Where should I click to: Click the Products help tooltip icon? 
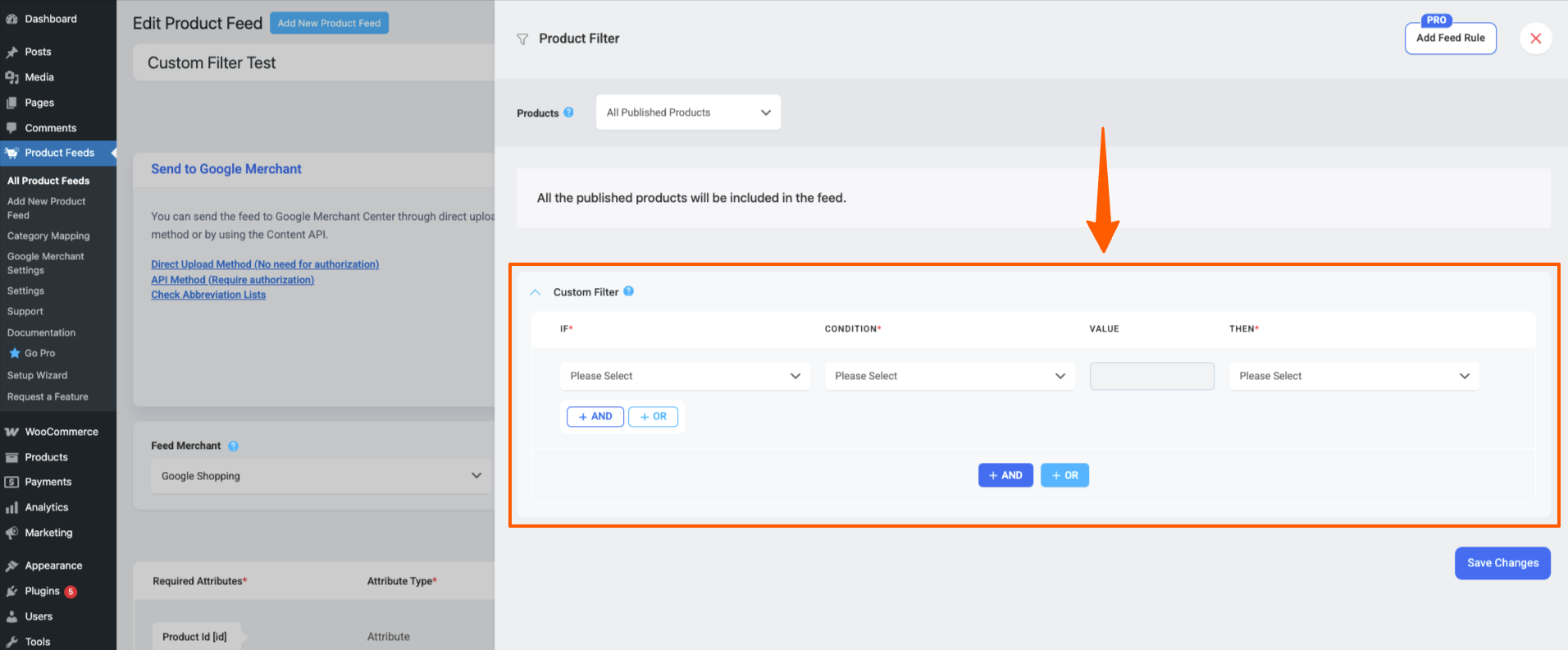pos(568,112)
